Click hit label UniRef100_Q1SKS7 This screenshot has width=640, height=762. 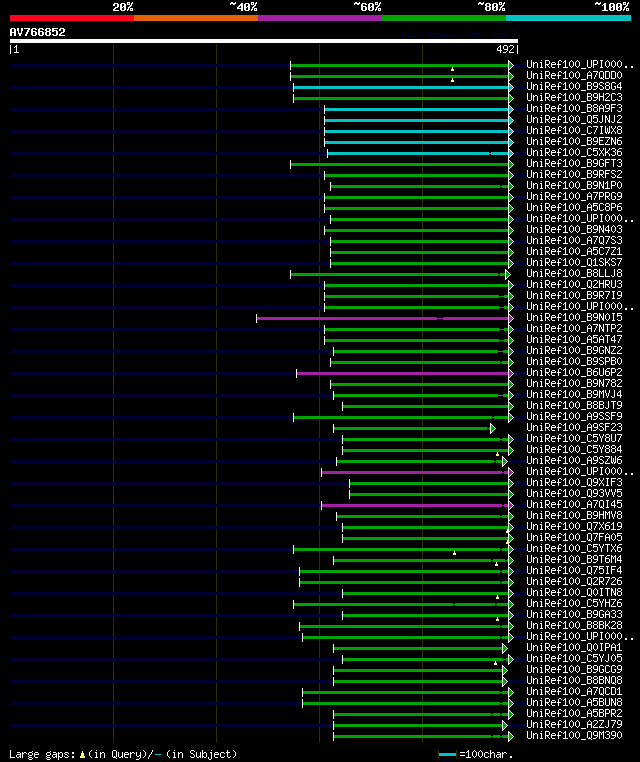574,262
